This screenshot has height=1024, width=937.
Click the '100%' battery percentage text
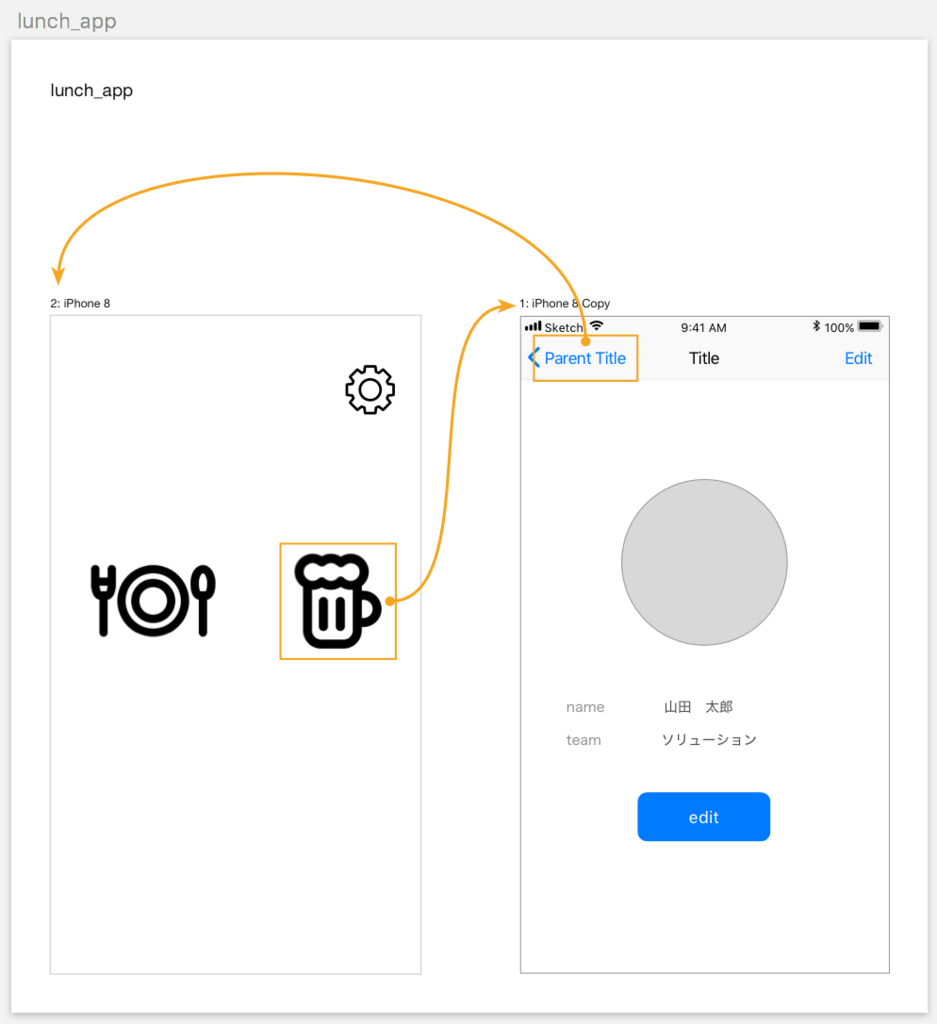tap(839, 327)
